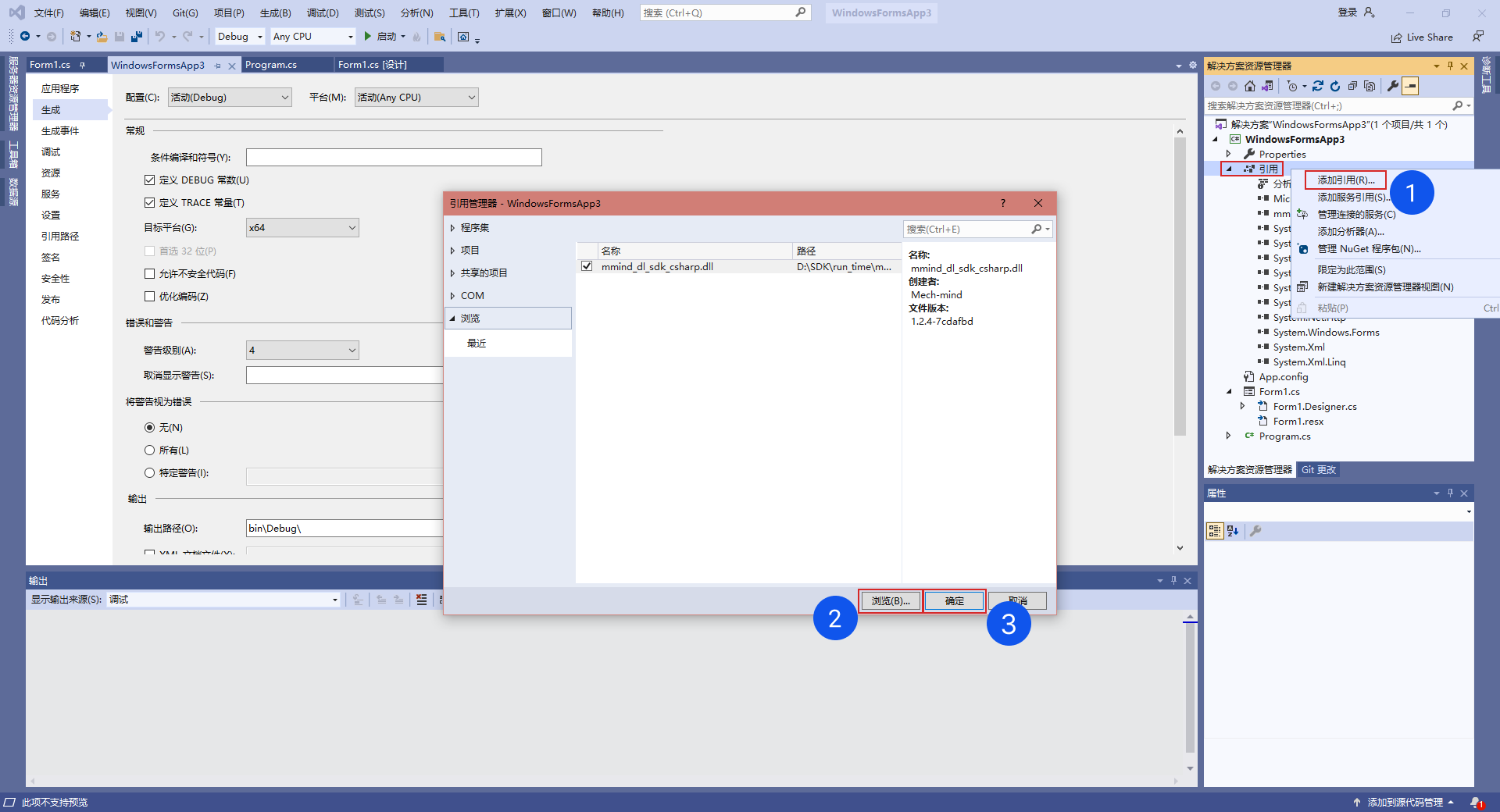This screenshot has width=1500, height=812.
Task: Expand the 程序集 node in Reference Manager
Action: tap(452, 228)
